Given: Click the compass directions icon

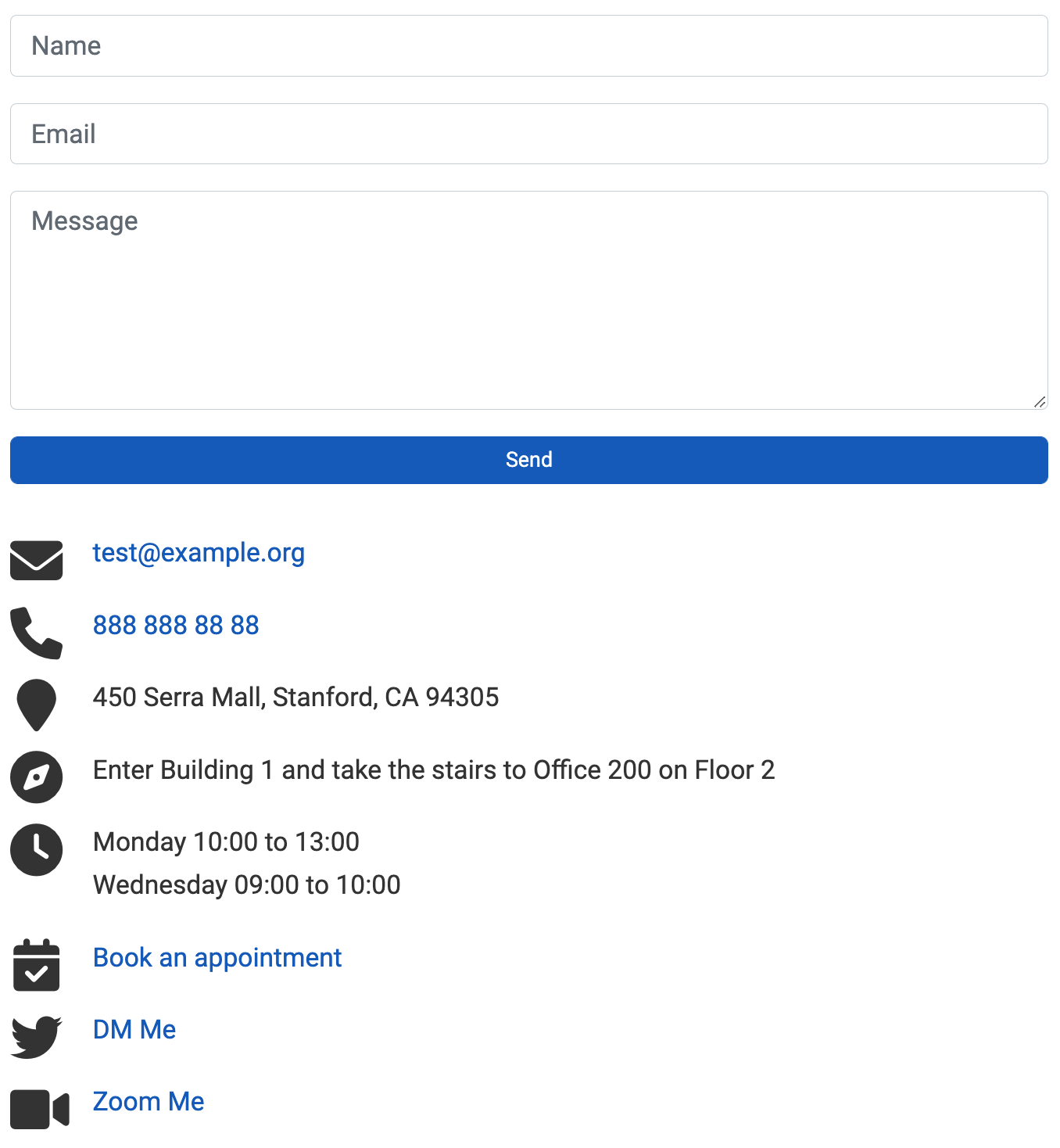Looking at the screenshot, I should [36, 777].
